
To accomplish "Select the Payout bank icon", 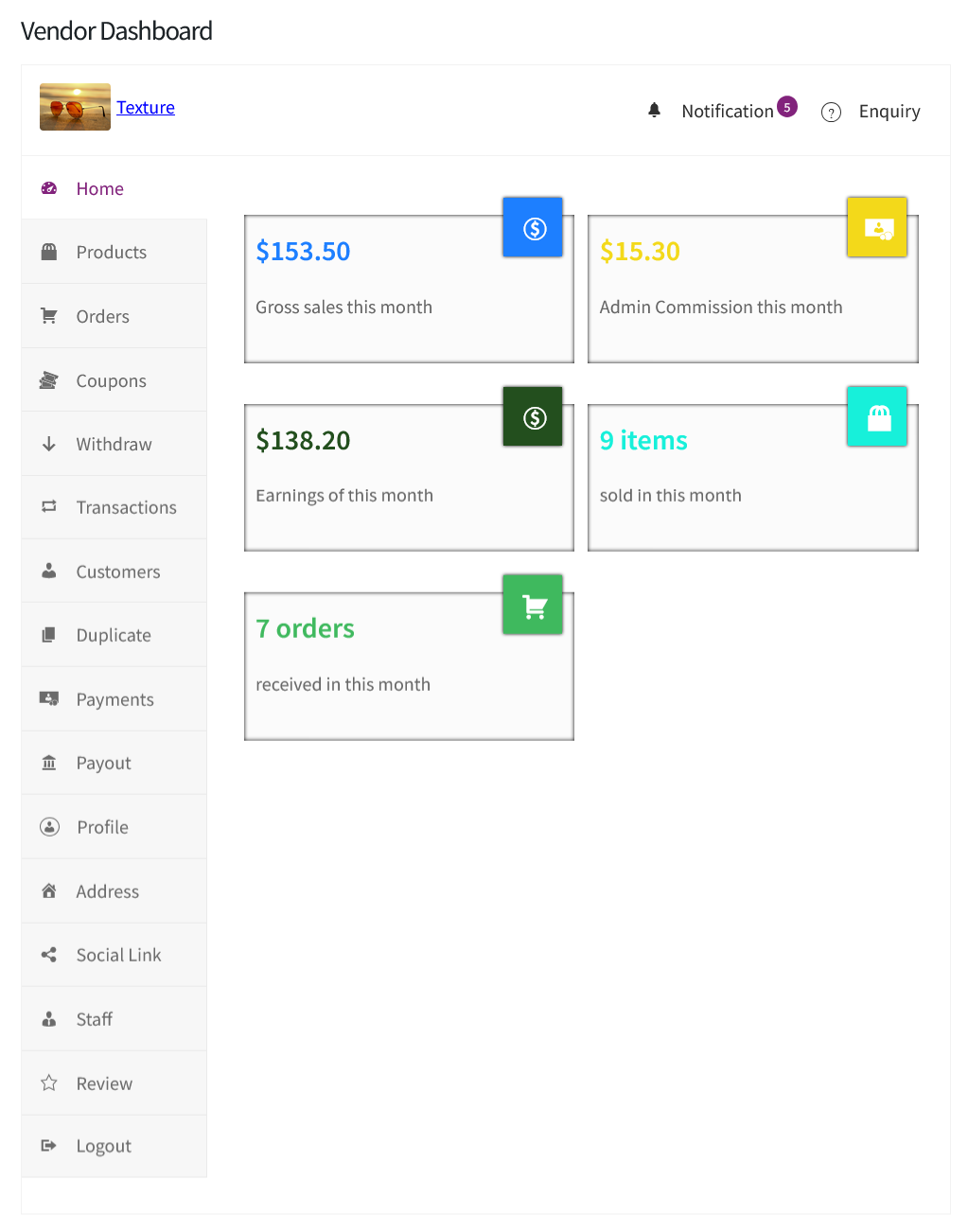I will [x=48, y=763].
